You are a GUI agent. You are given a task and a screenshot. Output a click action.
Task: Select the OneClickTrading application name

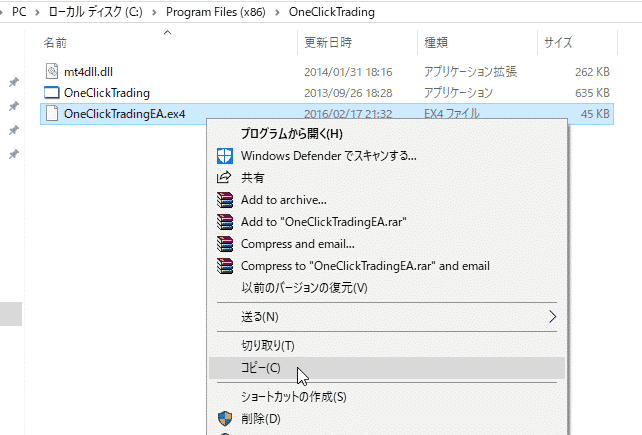(107, 93)
